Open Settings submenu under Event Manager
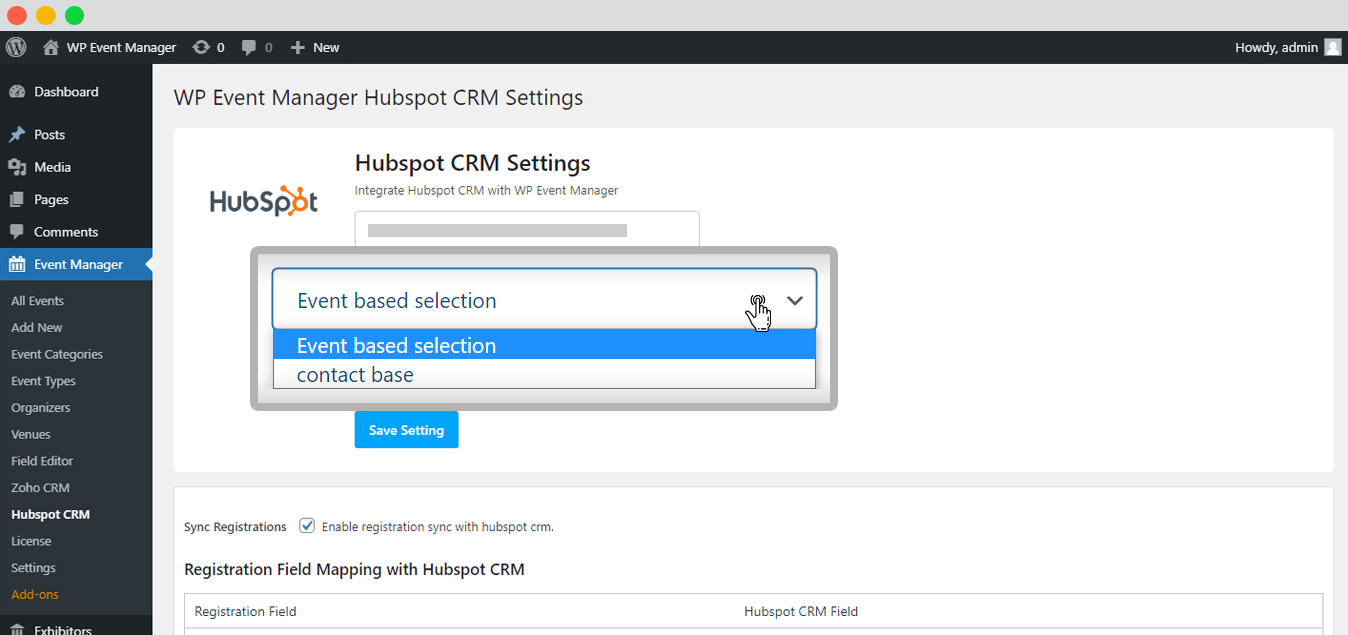1348x635 pixels. point(33,568)
